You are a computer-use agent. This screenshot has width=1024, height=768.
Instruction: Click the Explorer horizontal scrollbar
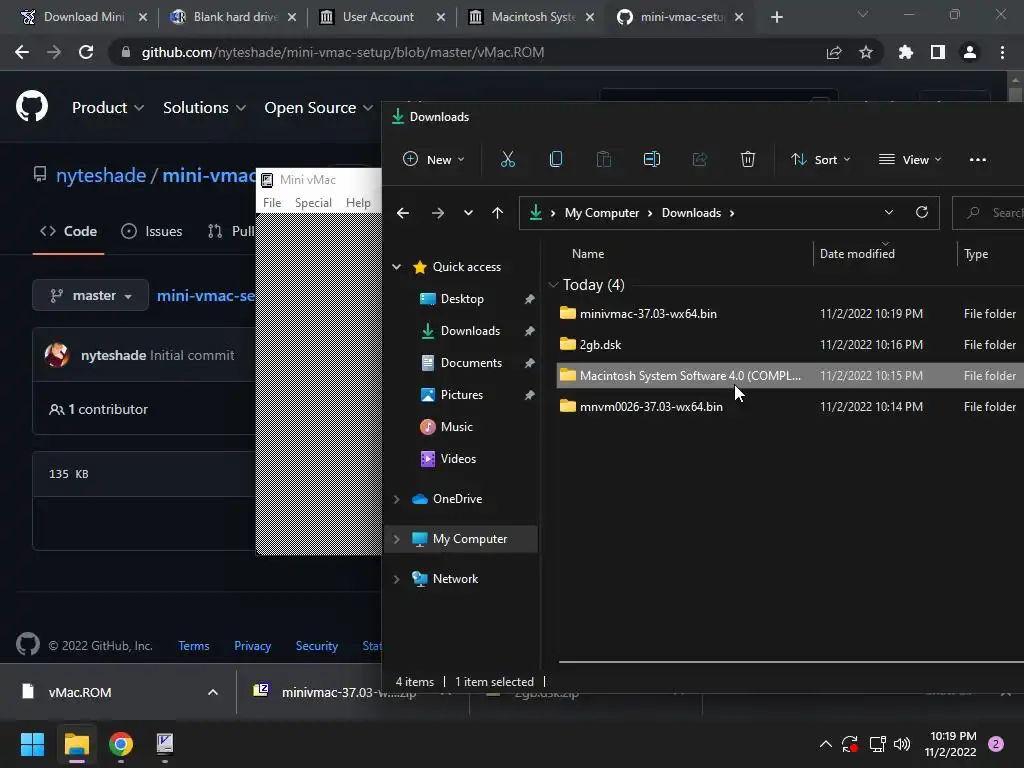pos(791,662)
